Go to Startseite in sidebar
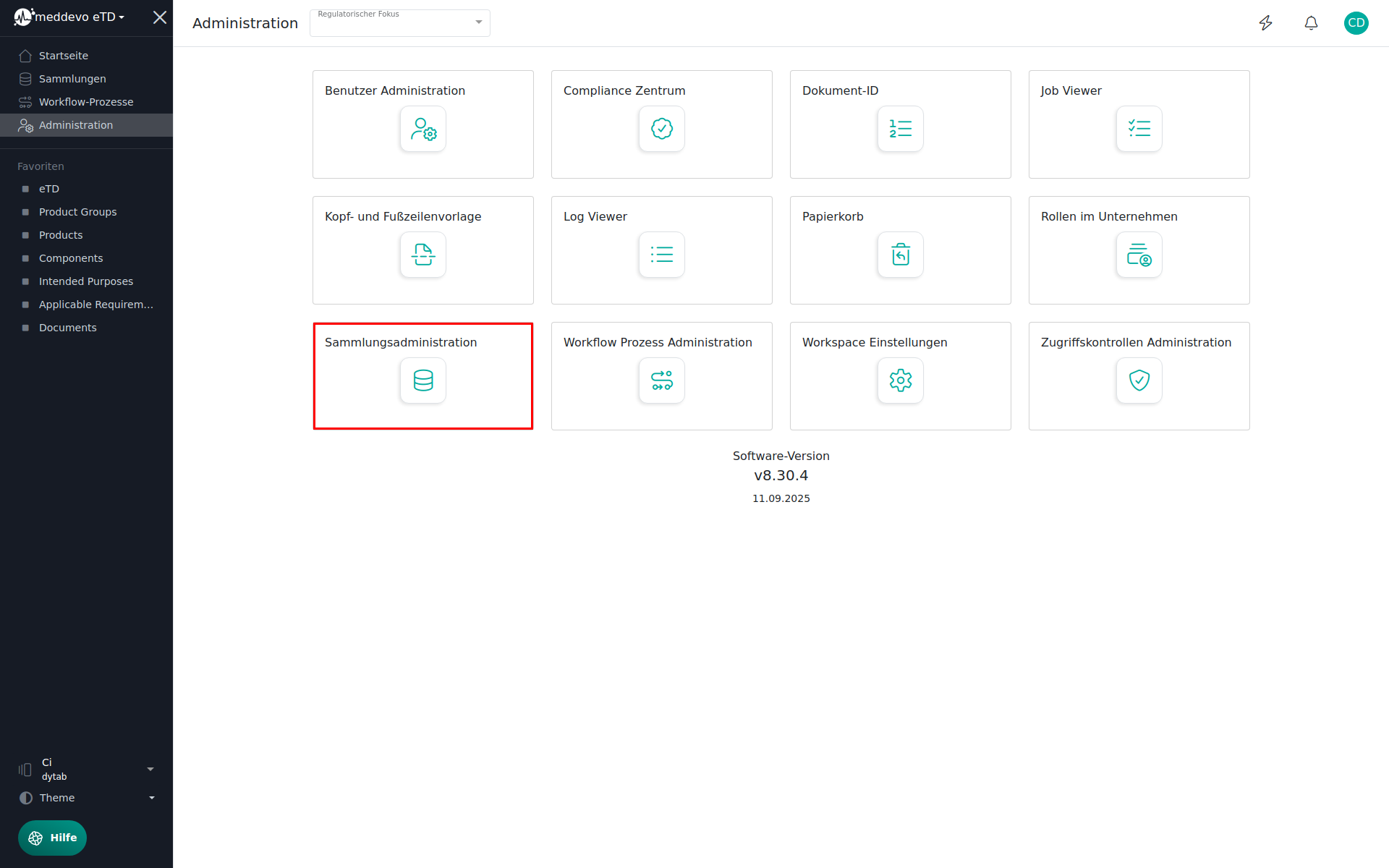 pos(87,56)
